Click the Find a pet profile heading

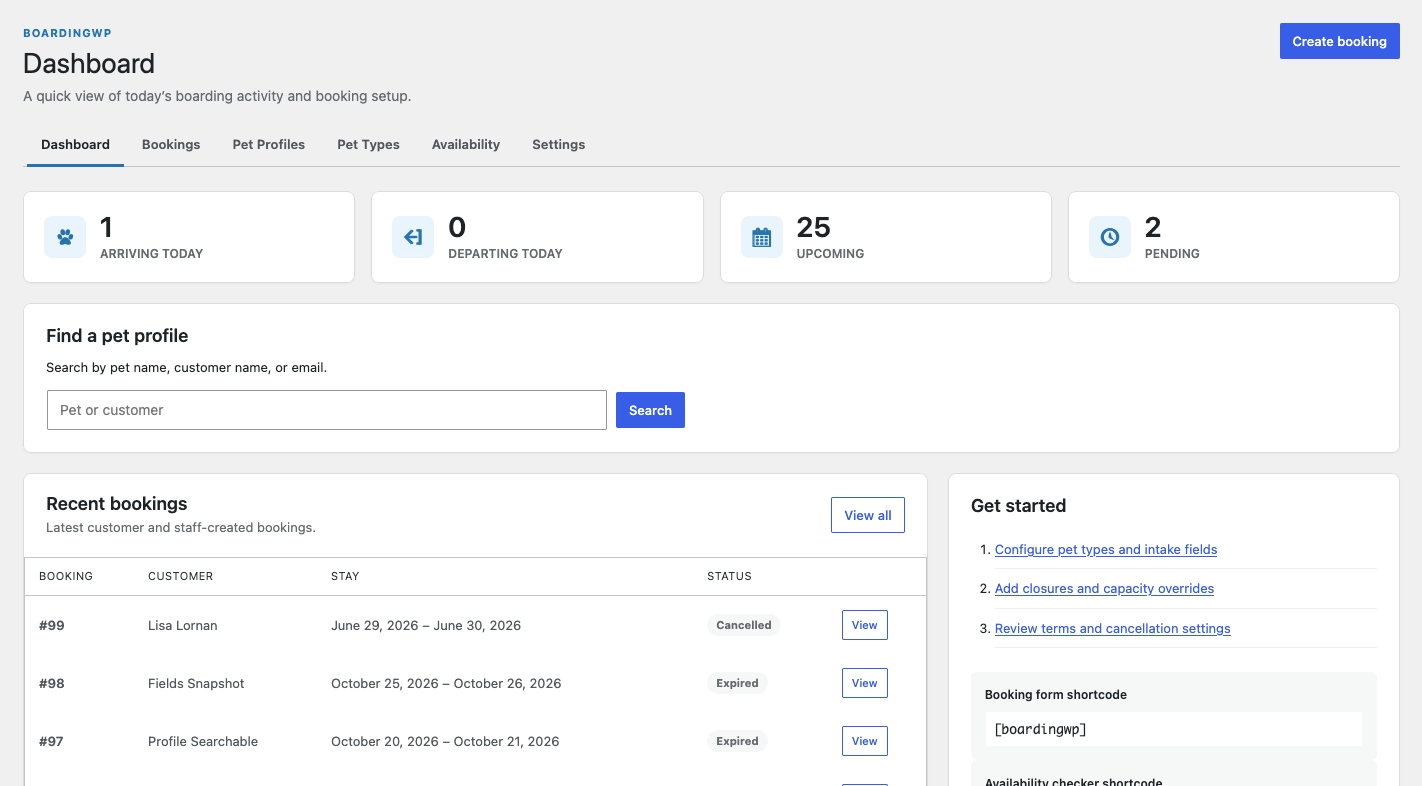(117, 335)
